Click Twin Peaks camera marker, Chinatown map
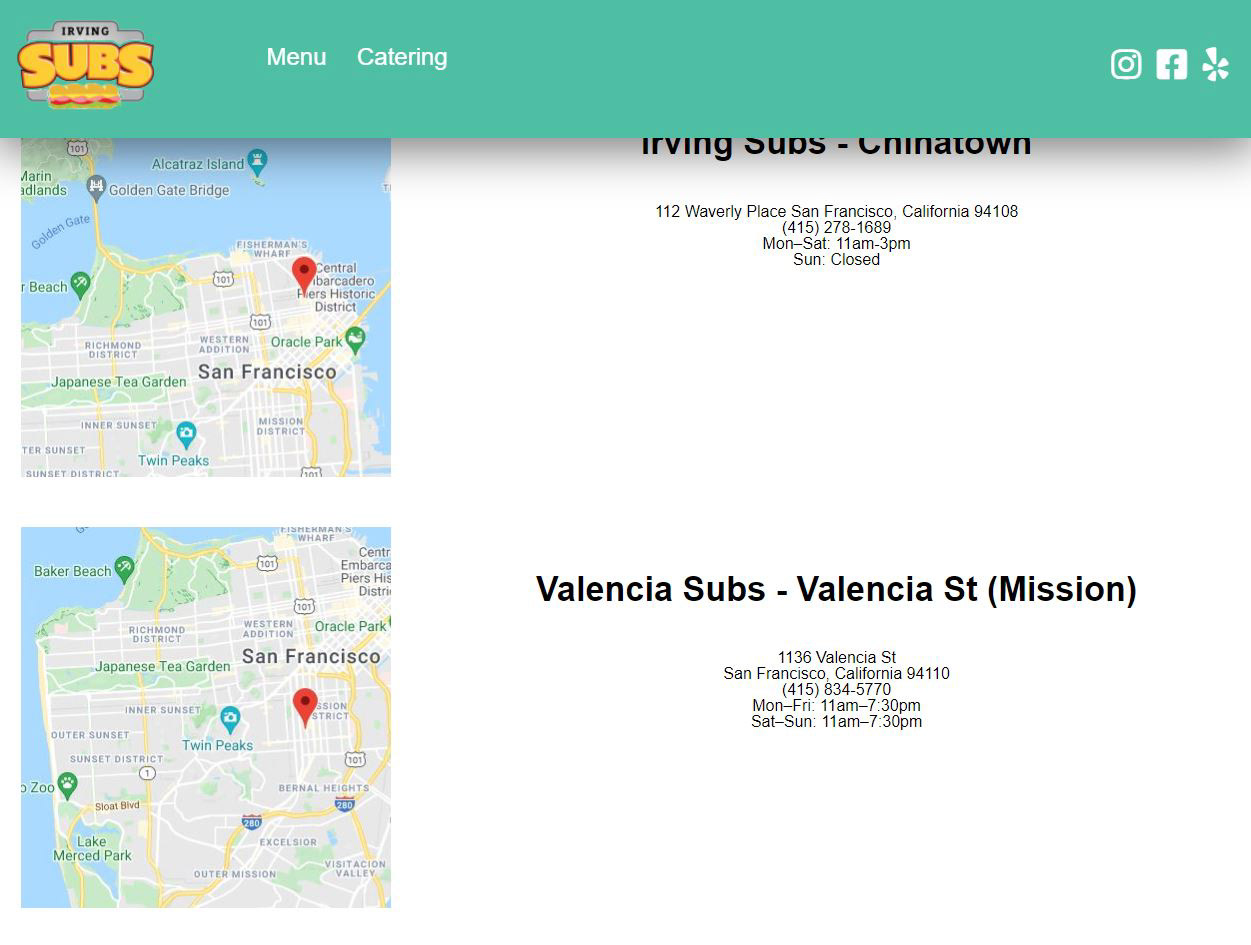Screen dimensions: 1251x945 click(186, 435)
